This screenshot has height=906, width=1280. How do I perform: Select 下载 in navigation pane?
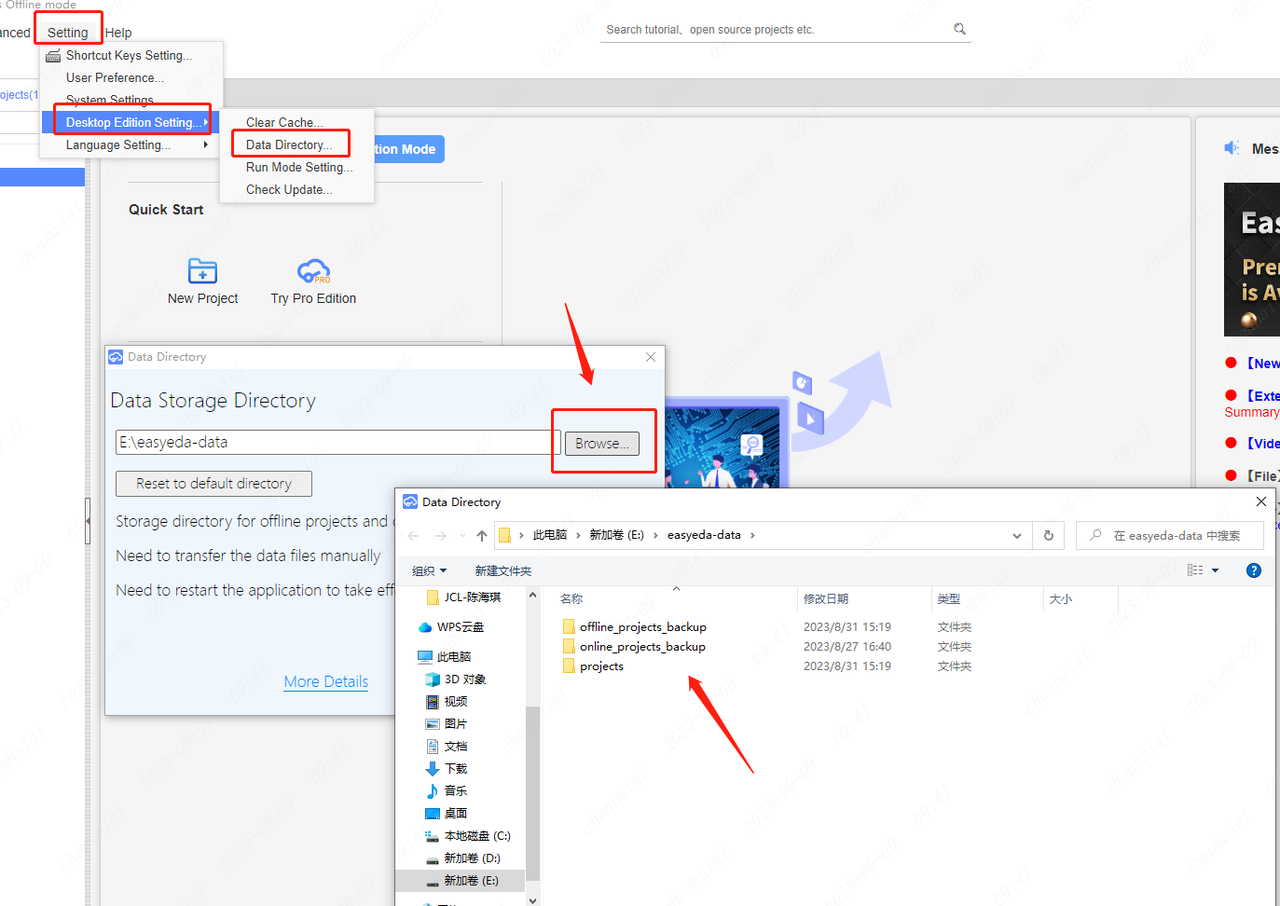[x=446, y=768]
